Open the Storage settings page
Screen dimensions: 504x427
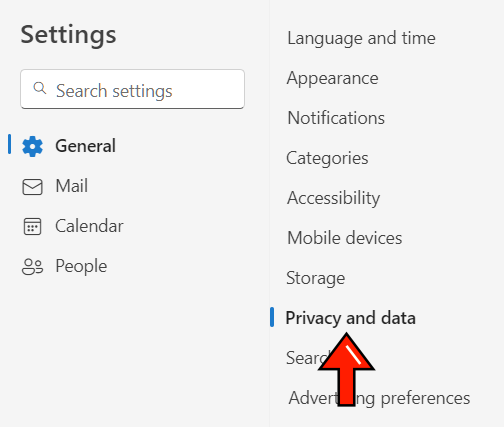click(x=316, y=278)
